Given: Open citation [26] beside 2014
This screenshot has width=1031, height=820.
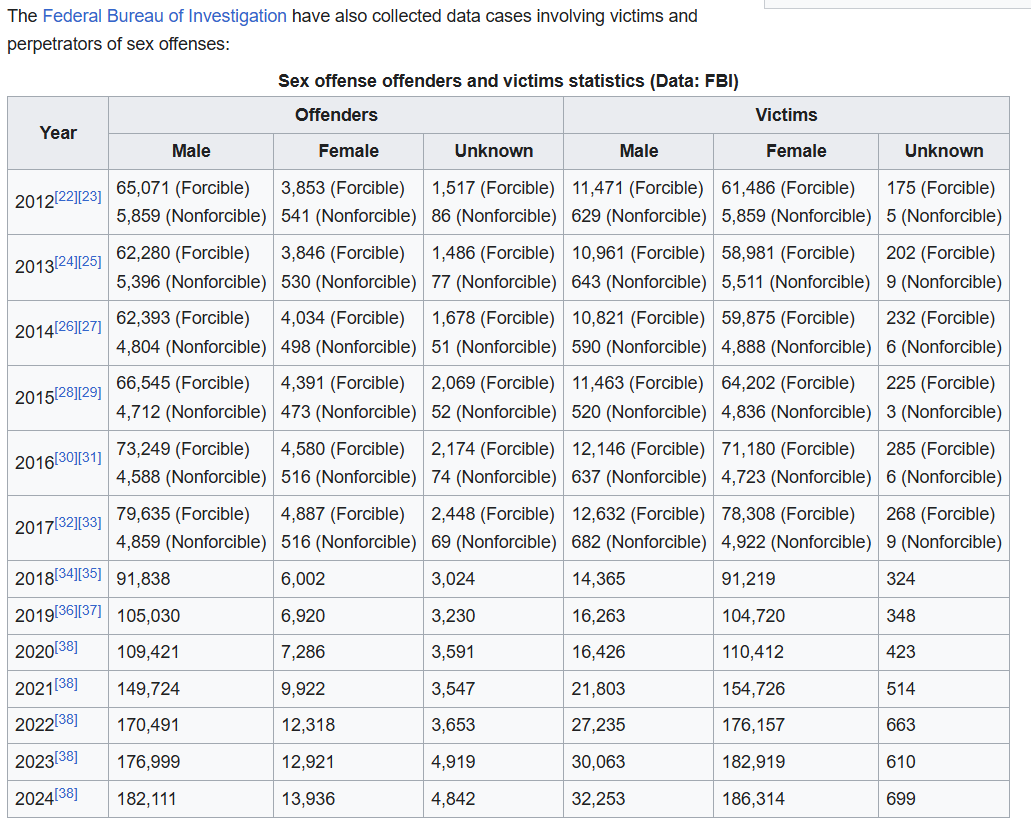Looking at the screenshot, I should [x=66, y=326].
